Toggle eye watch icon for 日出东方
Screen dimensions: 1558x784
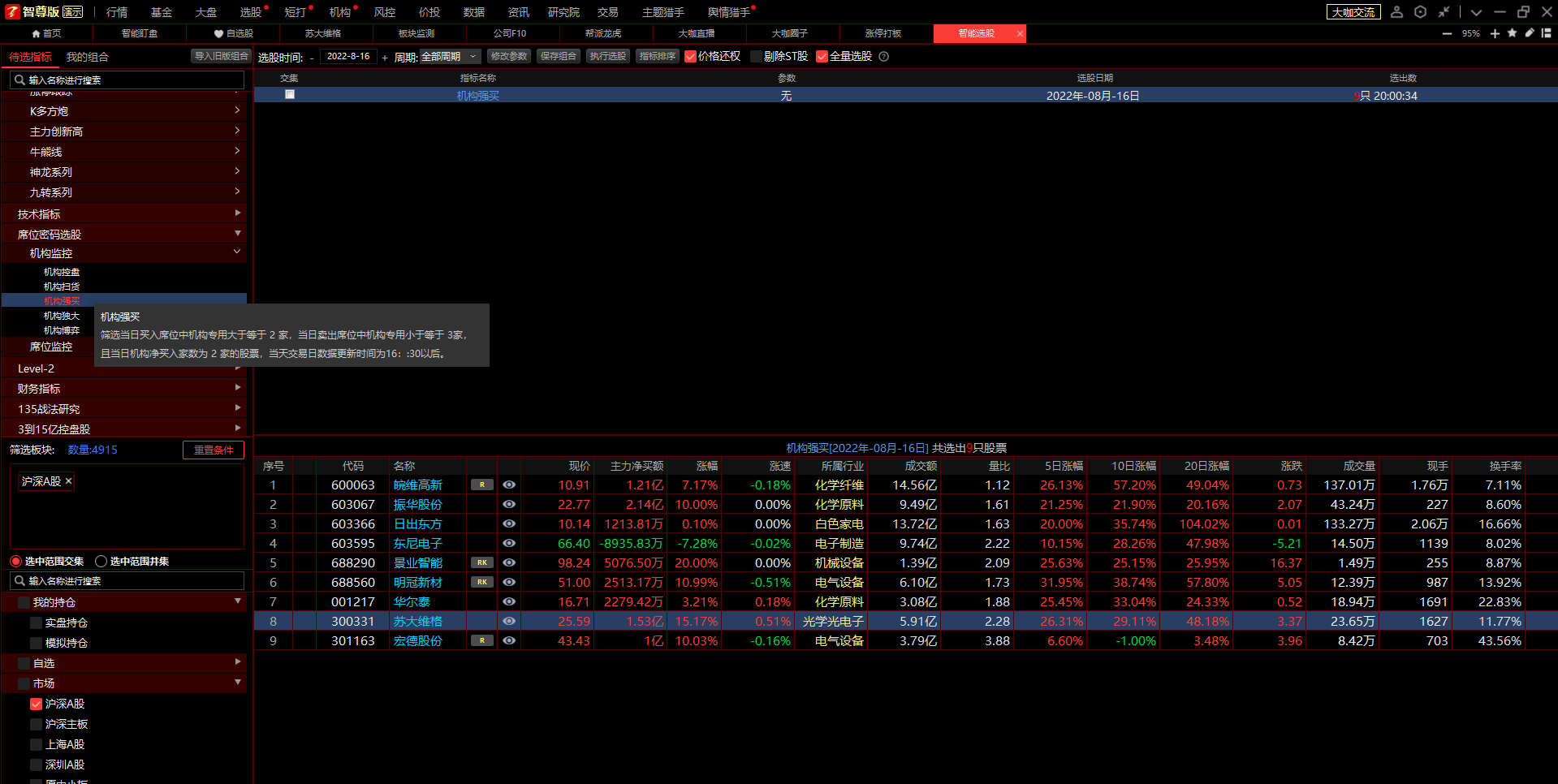(x=509, y=523)
